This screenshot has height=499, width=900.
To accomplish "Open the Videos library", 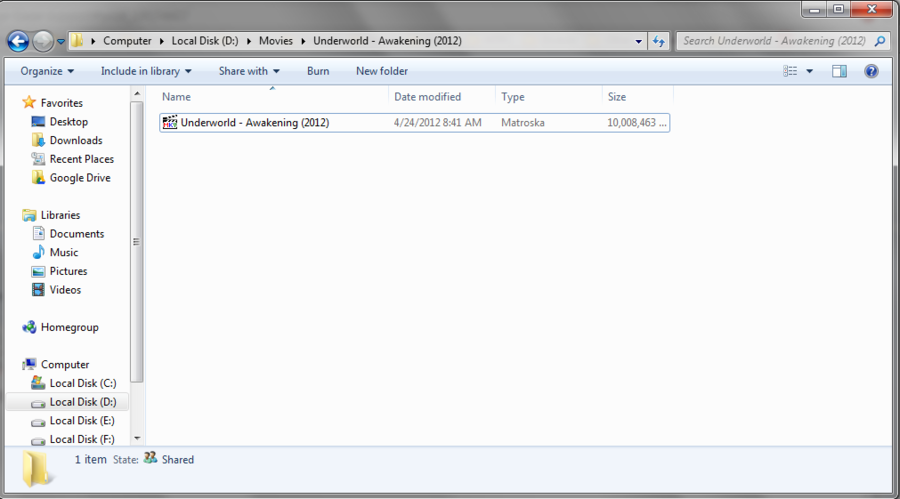I will coord(65,289).
